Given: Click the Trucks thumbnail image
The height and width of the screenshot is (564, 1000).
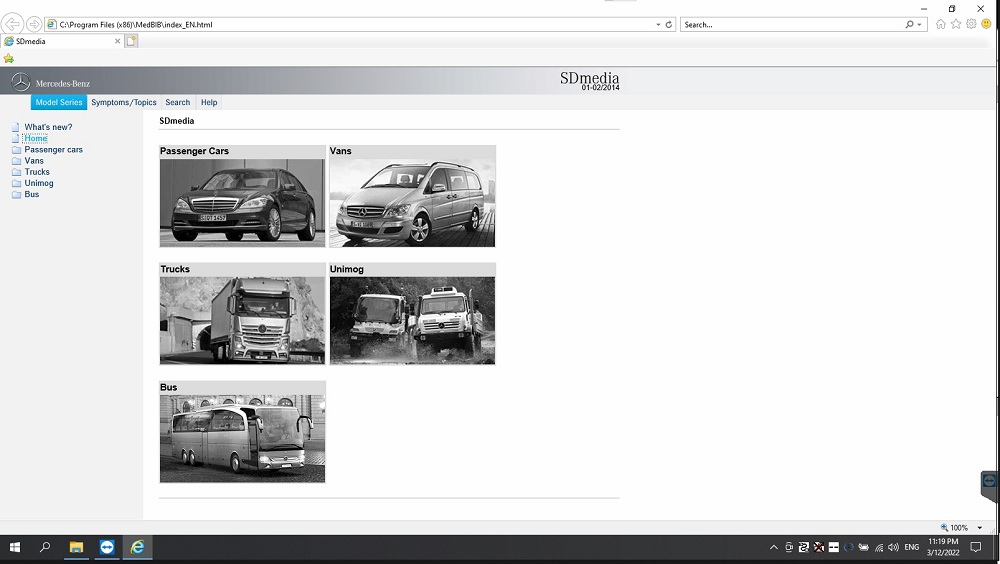Looking at the screenshot, I should (242, 320).
